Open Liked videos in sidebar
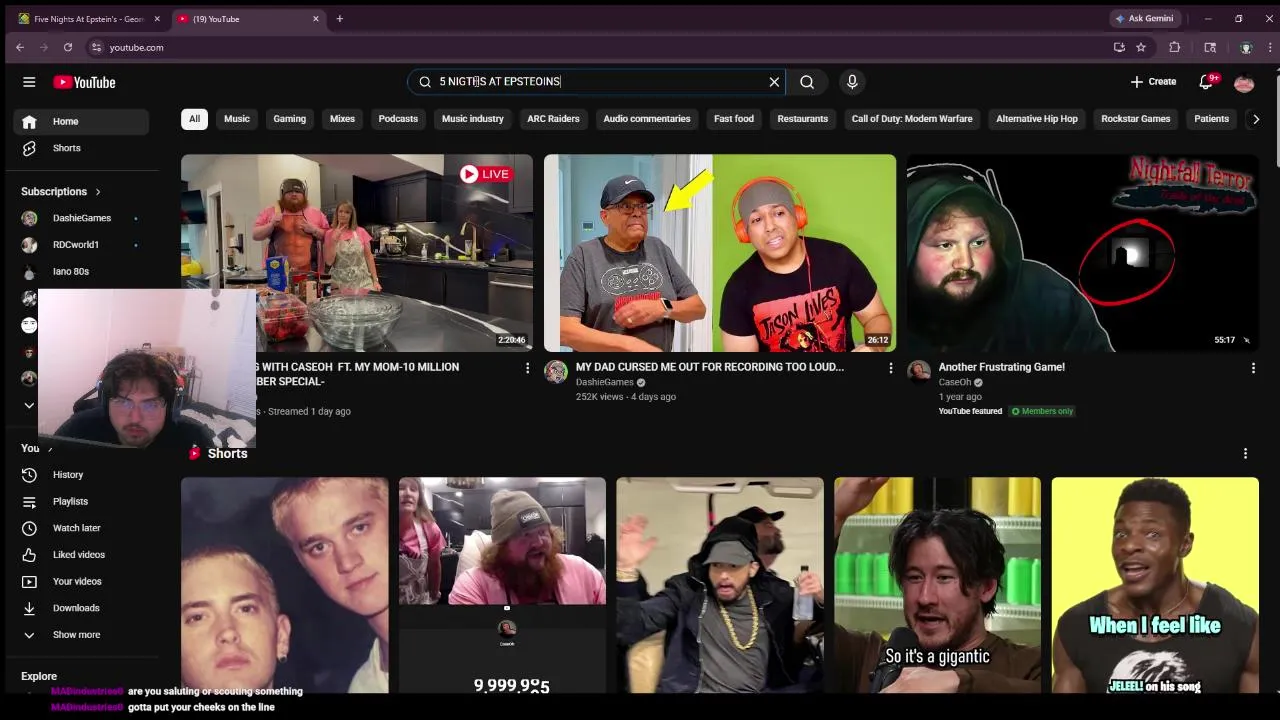 (81, 555)
